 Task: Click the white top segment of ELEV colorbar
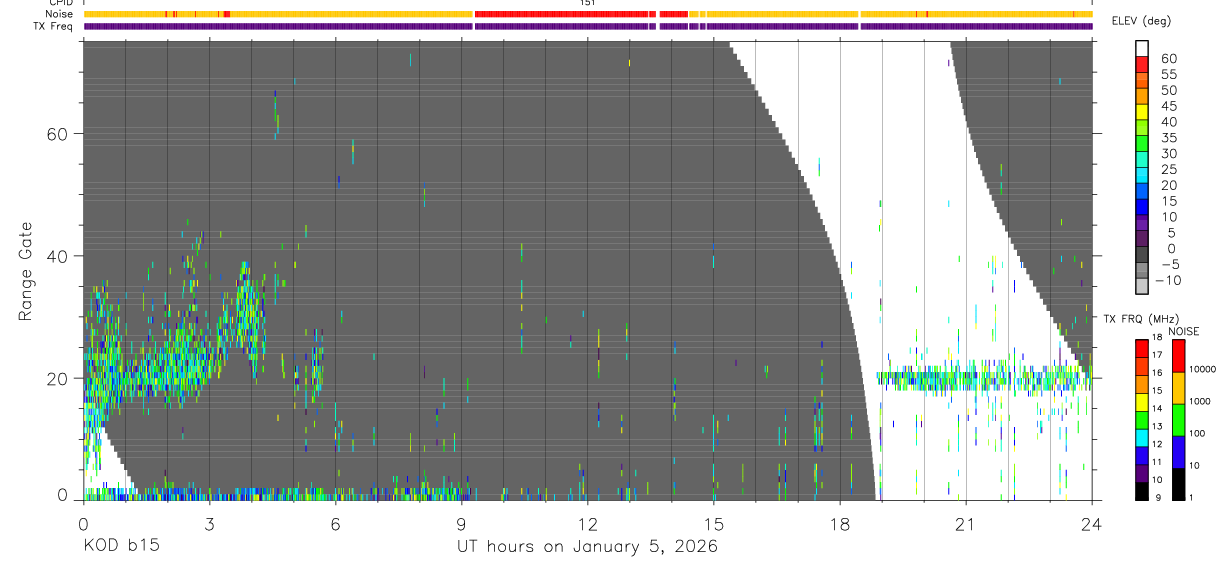tap(1142, 49)
